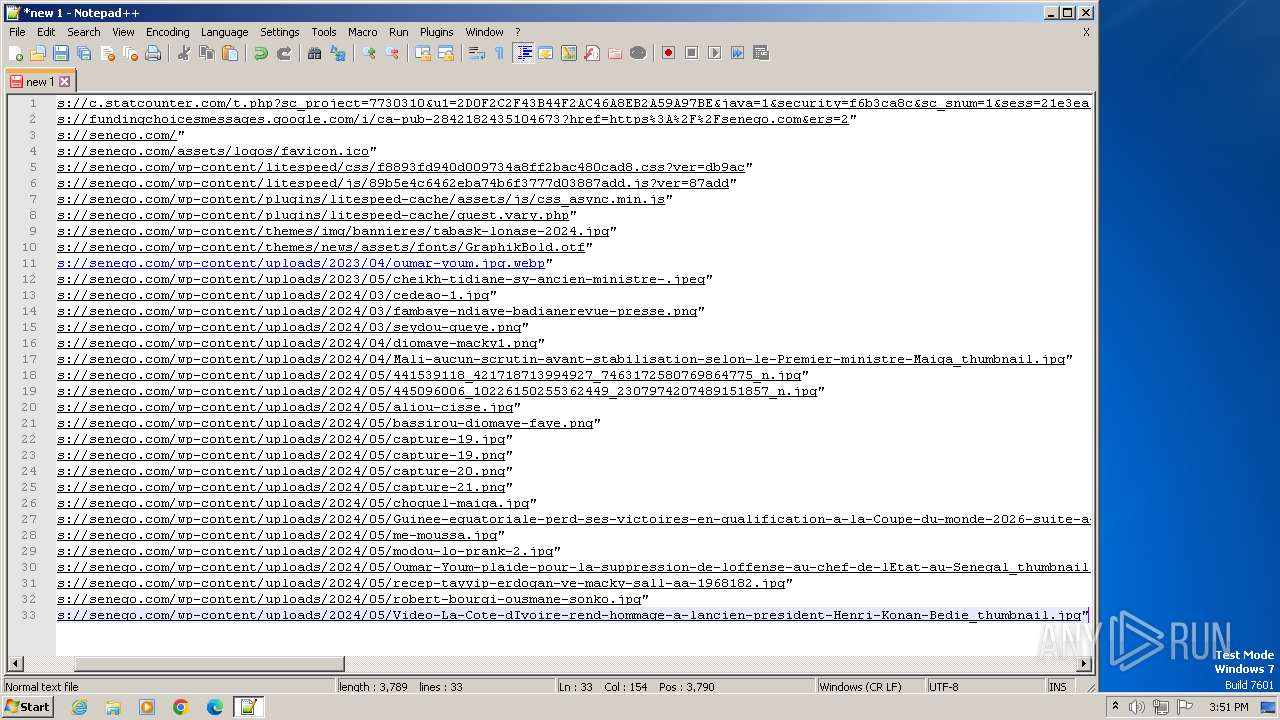Open Folder as Workspace toolbar icon
Viewport: 1280px width, 720px height.
click(x=615, y=53)
